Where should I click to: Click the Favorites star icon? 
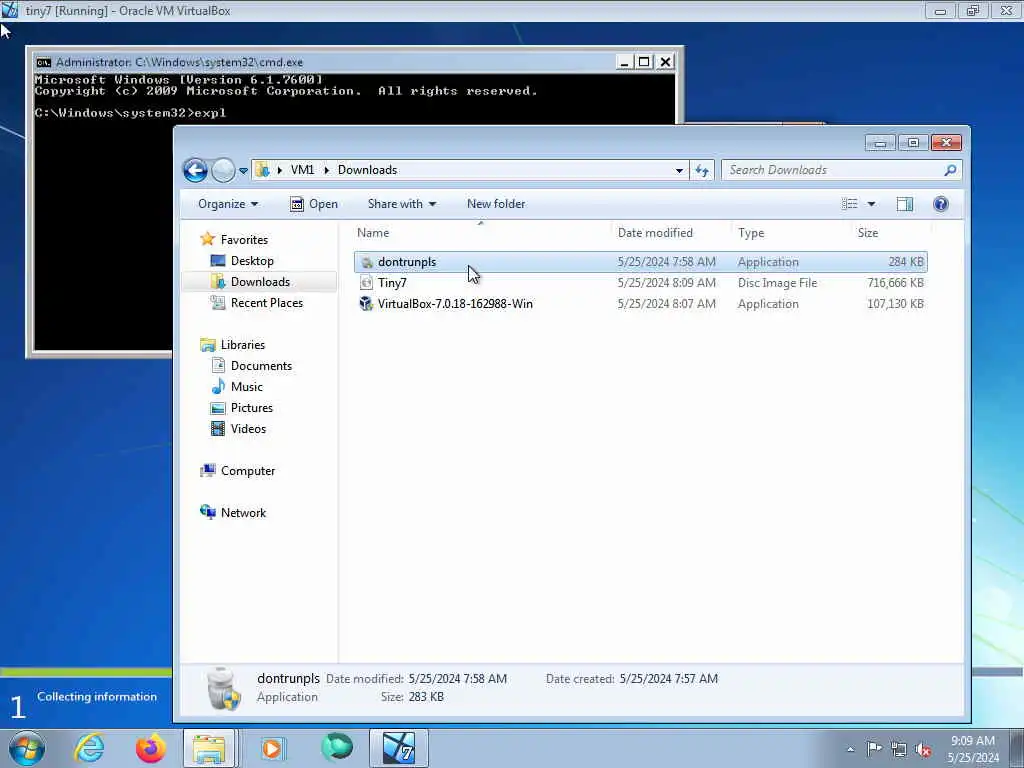pos(208,239)
